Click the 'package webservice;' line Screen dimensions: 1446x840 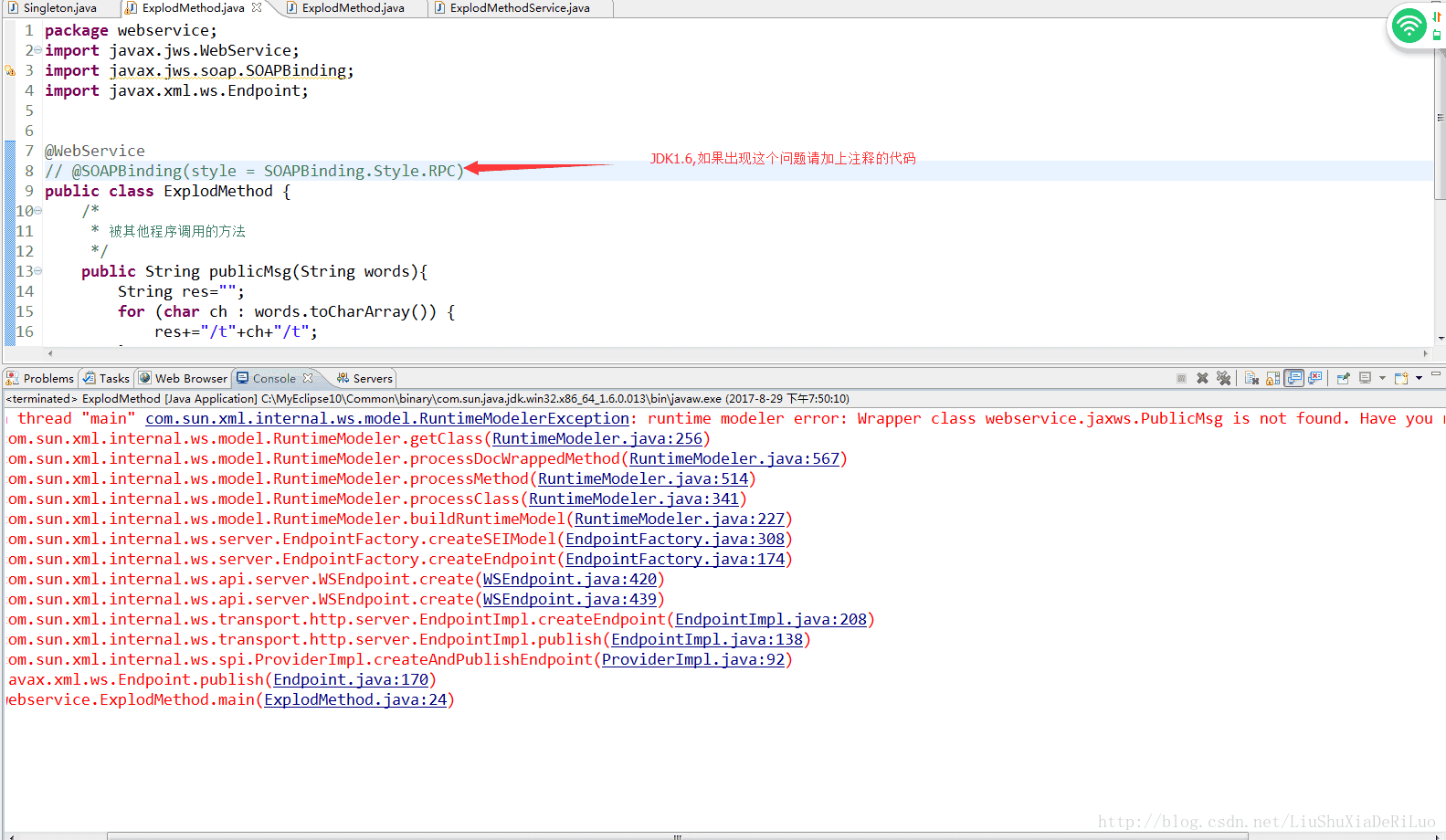click(x=131, y=30)
